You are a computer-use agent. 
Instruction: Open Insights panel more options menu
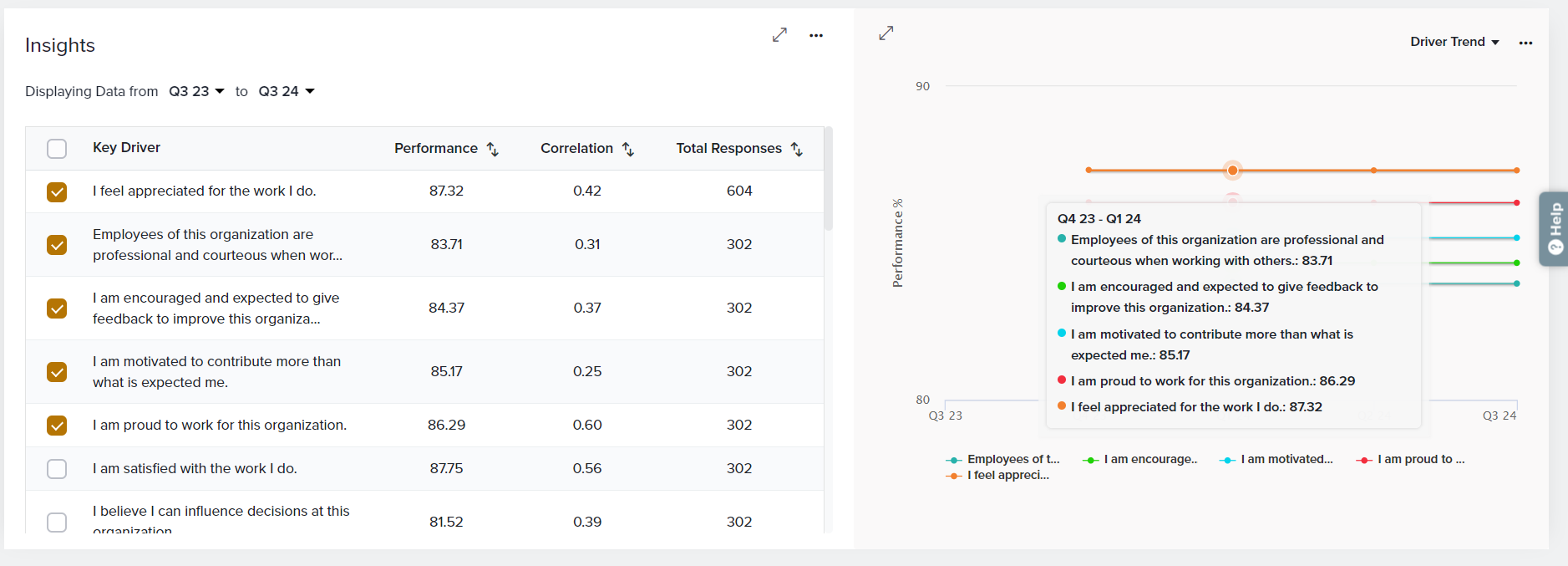816,35
